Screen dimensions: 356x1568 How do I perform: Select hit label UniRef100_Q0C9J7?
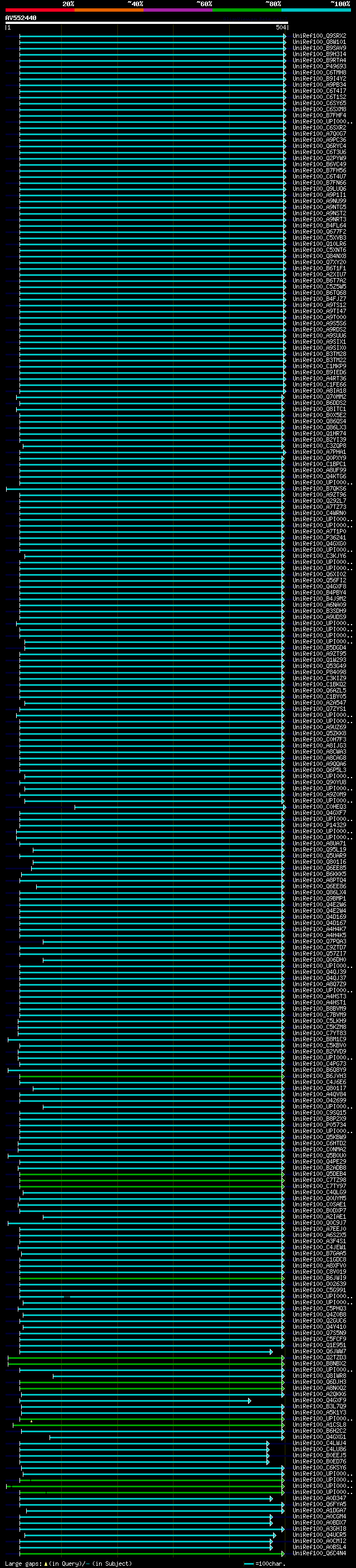(319, 1223)
